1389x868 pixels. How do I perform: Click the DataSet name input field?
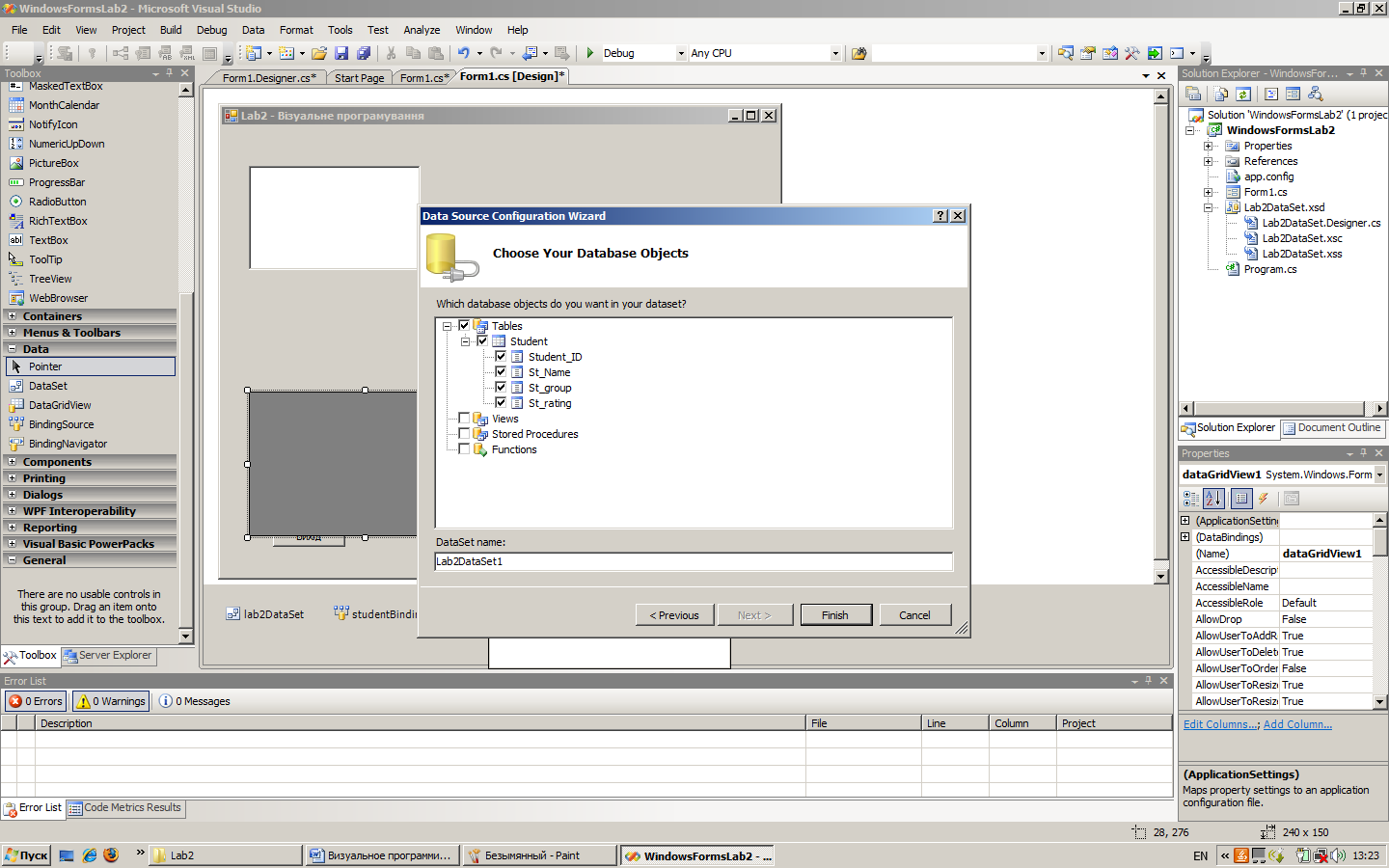coord(694,561)
